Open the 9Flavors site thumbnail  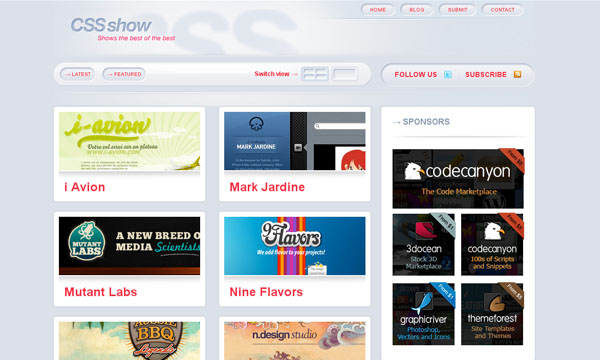point(295,246)
